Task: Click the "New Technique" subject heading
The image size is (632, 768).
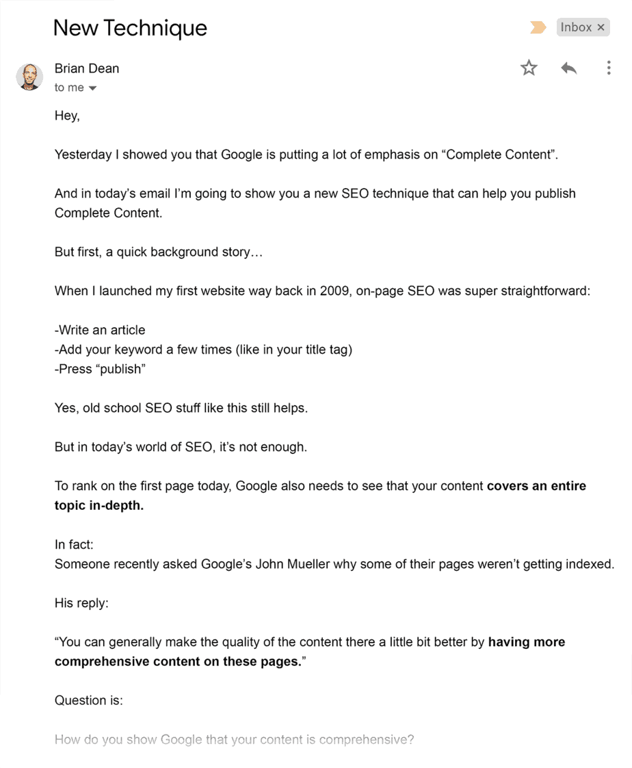Action: coord(130,28)
